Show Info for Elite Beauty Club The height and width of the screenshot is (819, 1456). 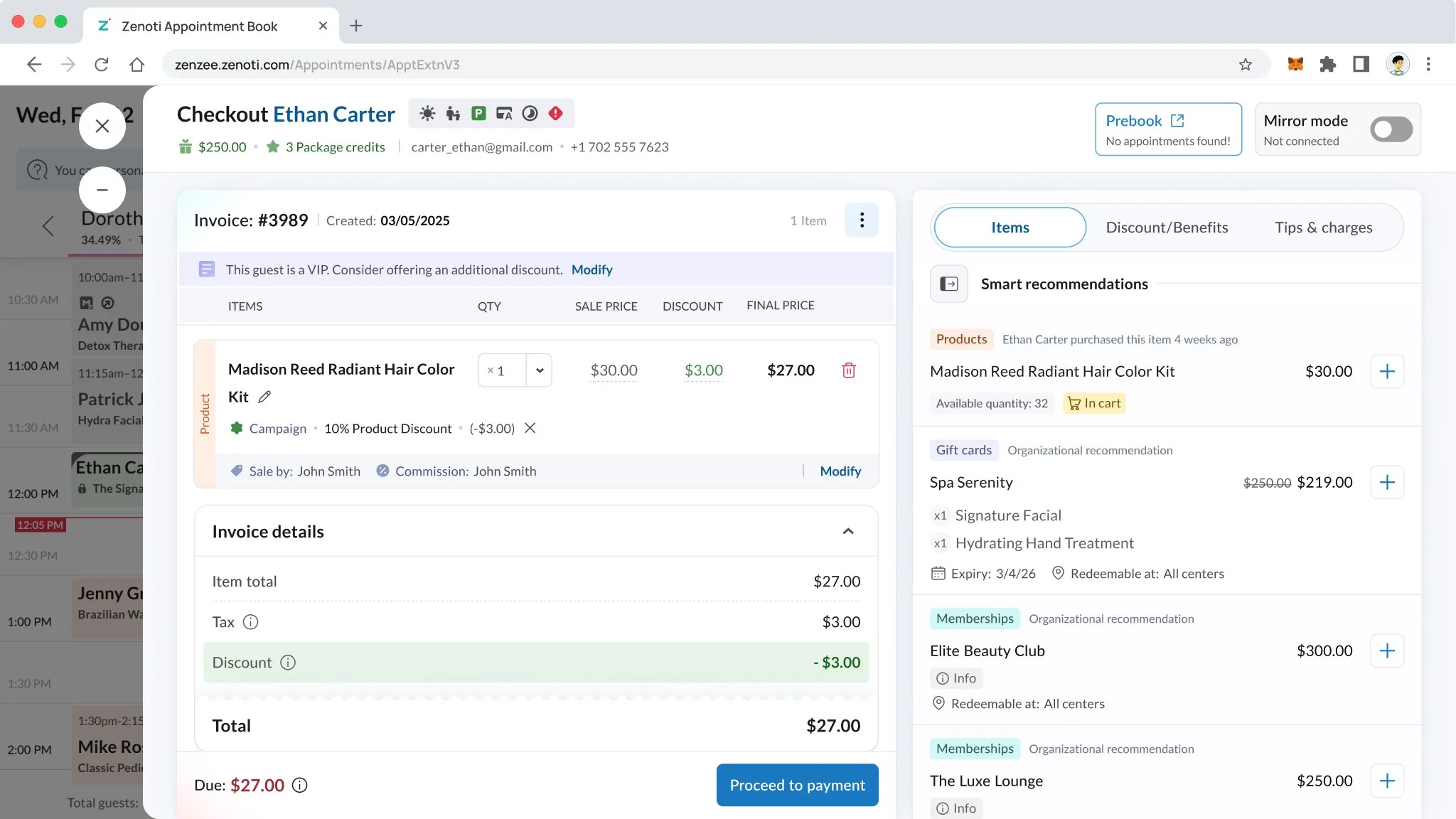point(956,678)
